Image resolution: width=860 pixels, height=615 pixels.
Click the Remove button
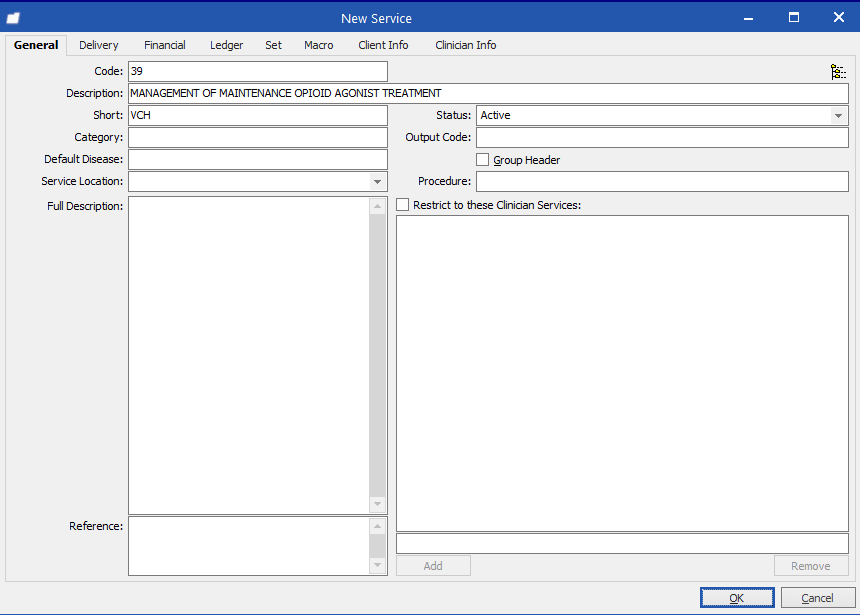coord(811,566)
